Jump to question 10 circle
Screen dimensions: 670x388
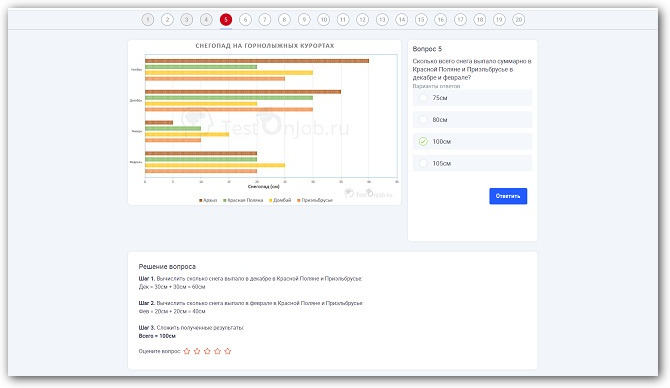(x=323, y=20)
